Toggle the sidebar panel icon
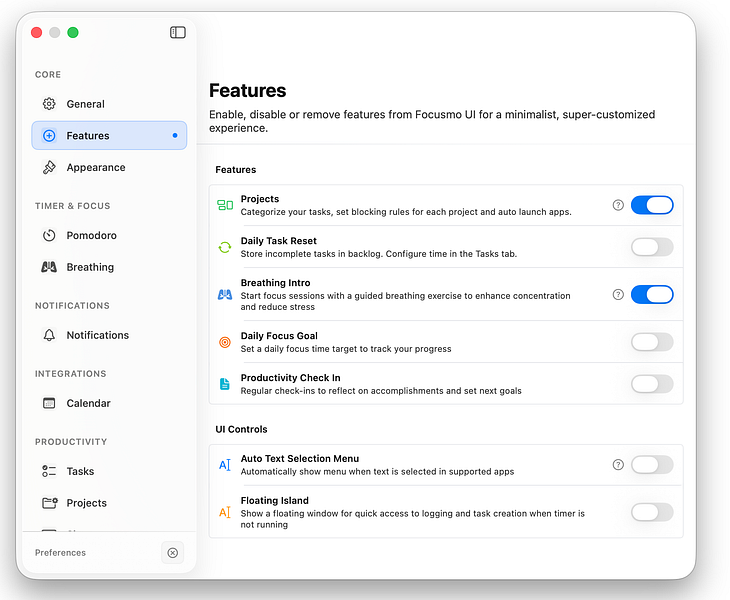Viewport: 730px width, 600px height. pos(178,33)
